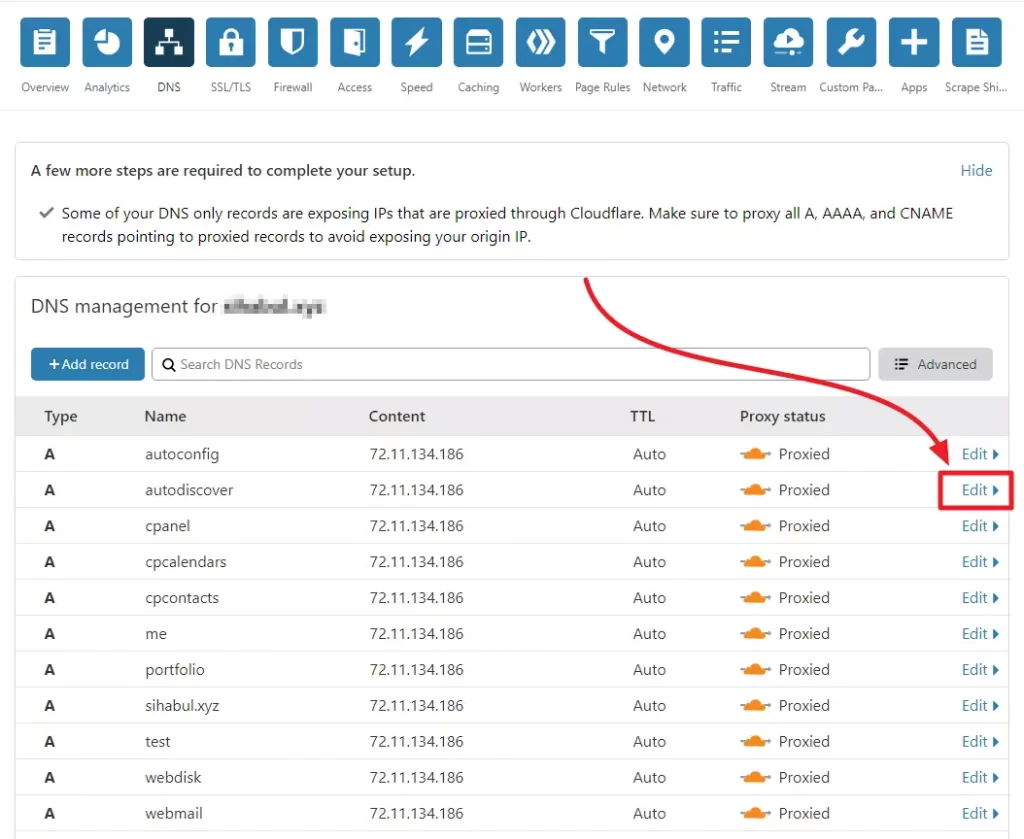Open the Custom Pages wrench icon
This screenshot has width=1024, height=839.
tap(851, 42)
